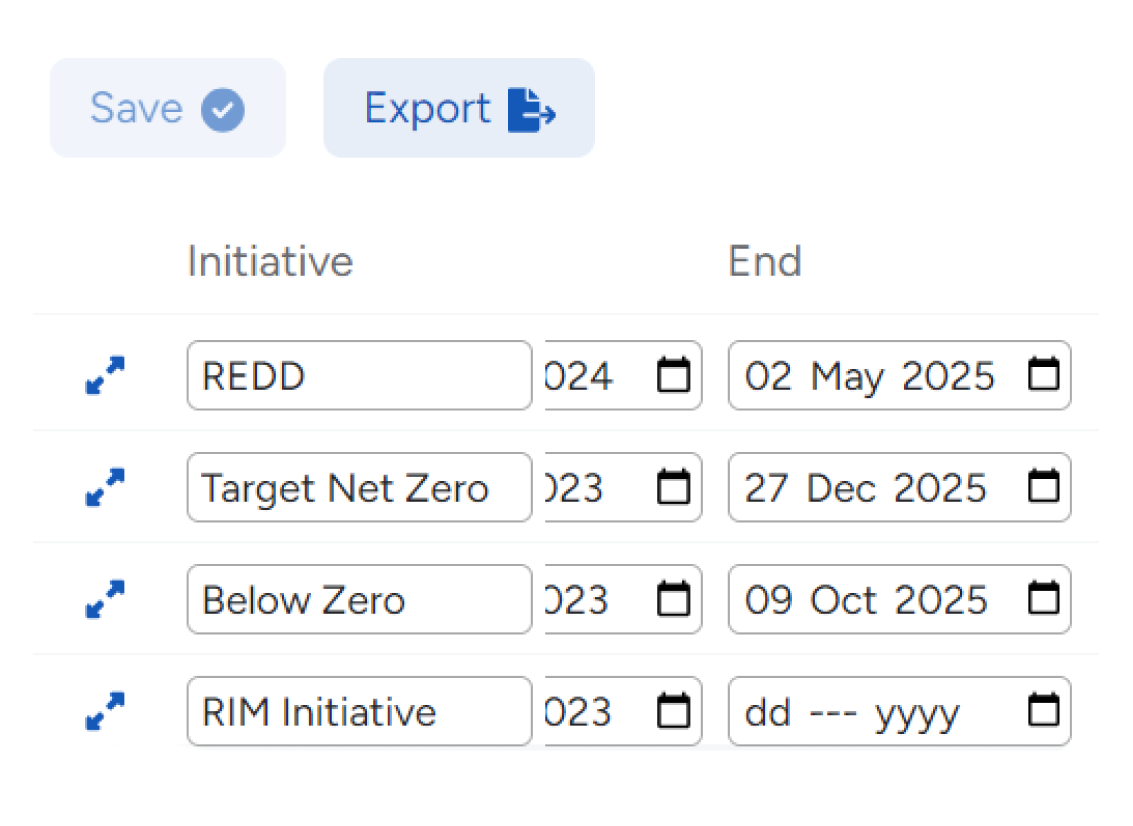1133x826 pixels.
Task: Open start date calendar in RIM Initiative row
Action: point(673,712)
